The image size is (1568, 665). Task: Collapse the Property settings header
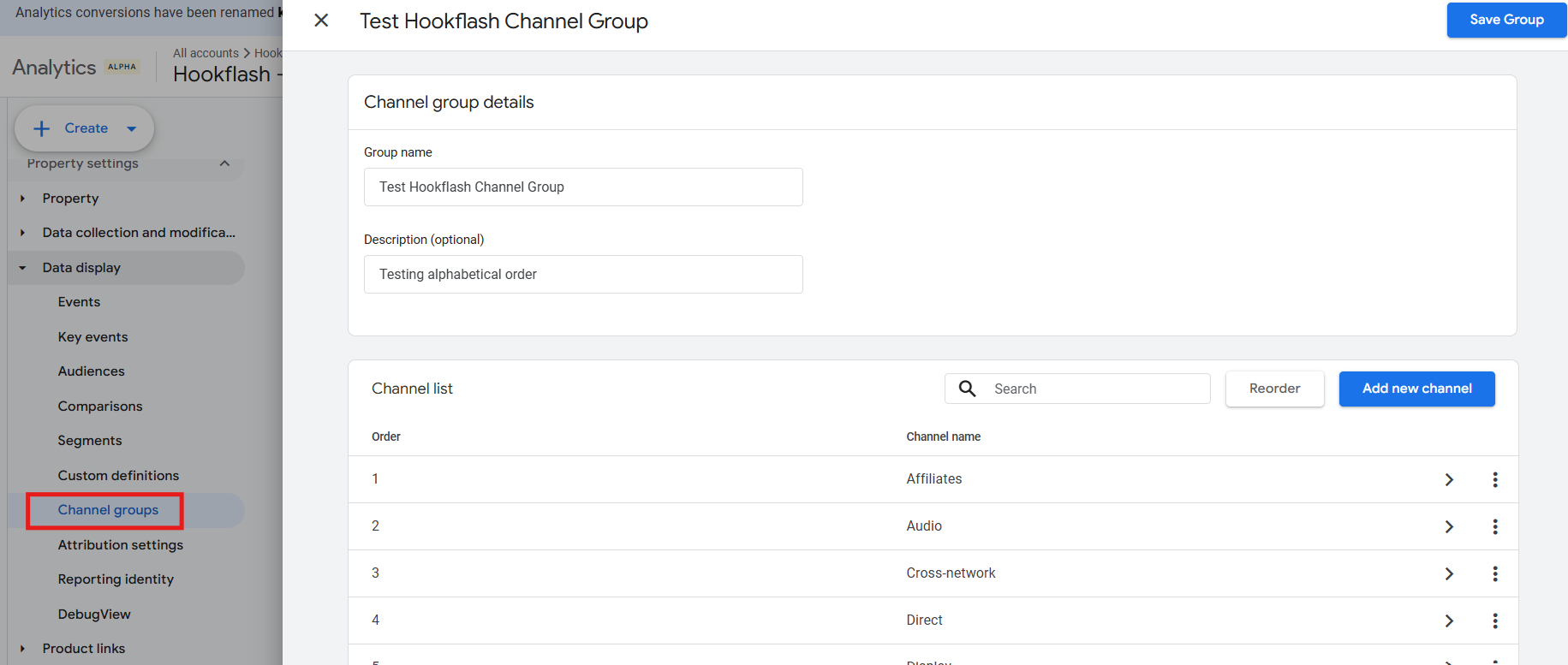[x=224, y=163]
